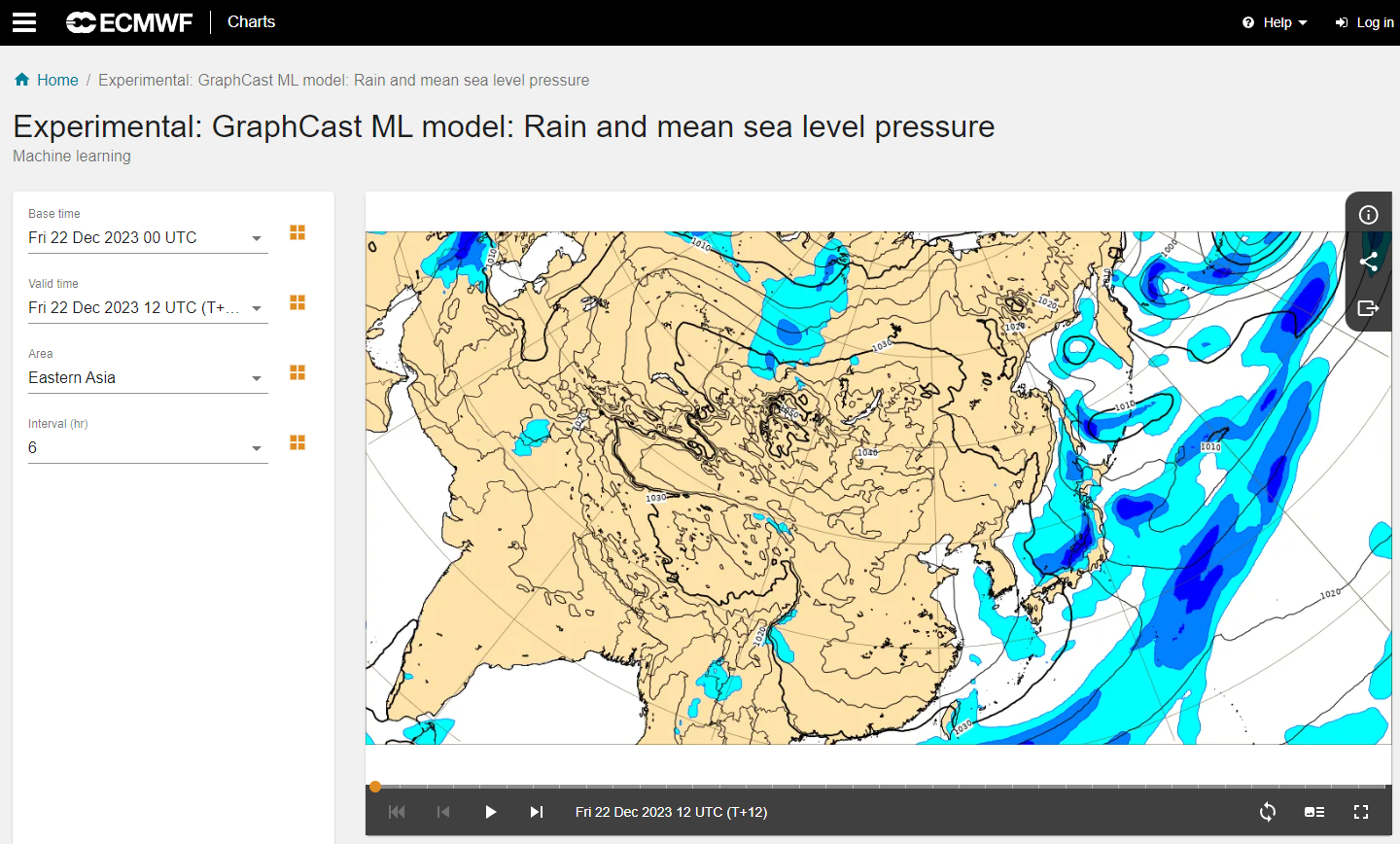1400x844 pixels.
Task: Open the Interval grid selector icon
Action: coord(297,442)
